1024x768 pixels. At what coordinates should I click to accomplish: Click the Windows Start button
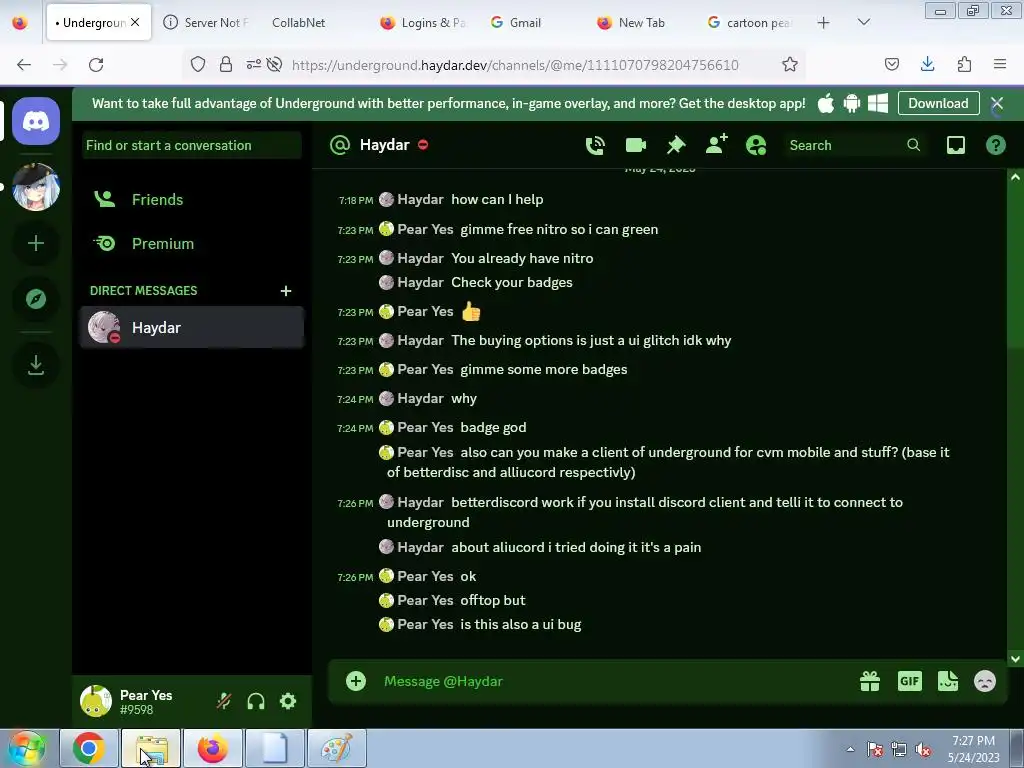tap(27, 748)
